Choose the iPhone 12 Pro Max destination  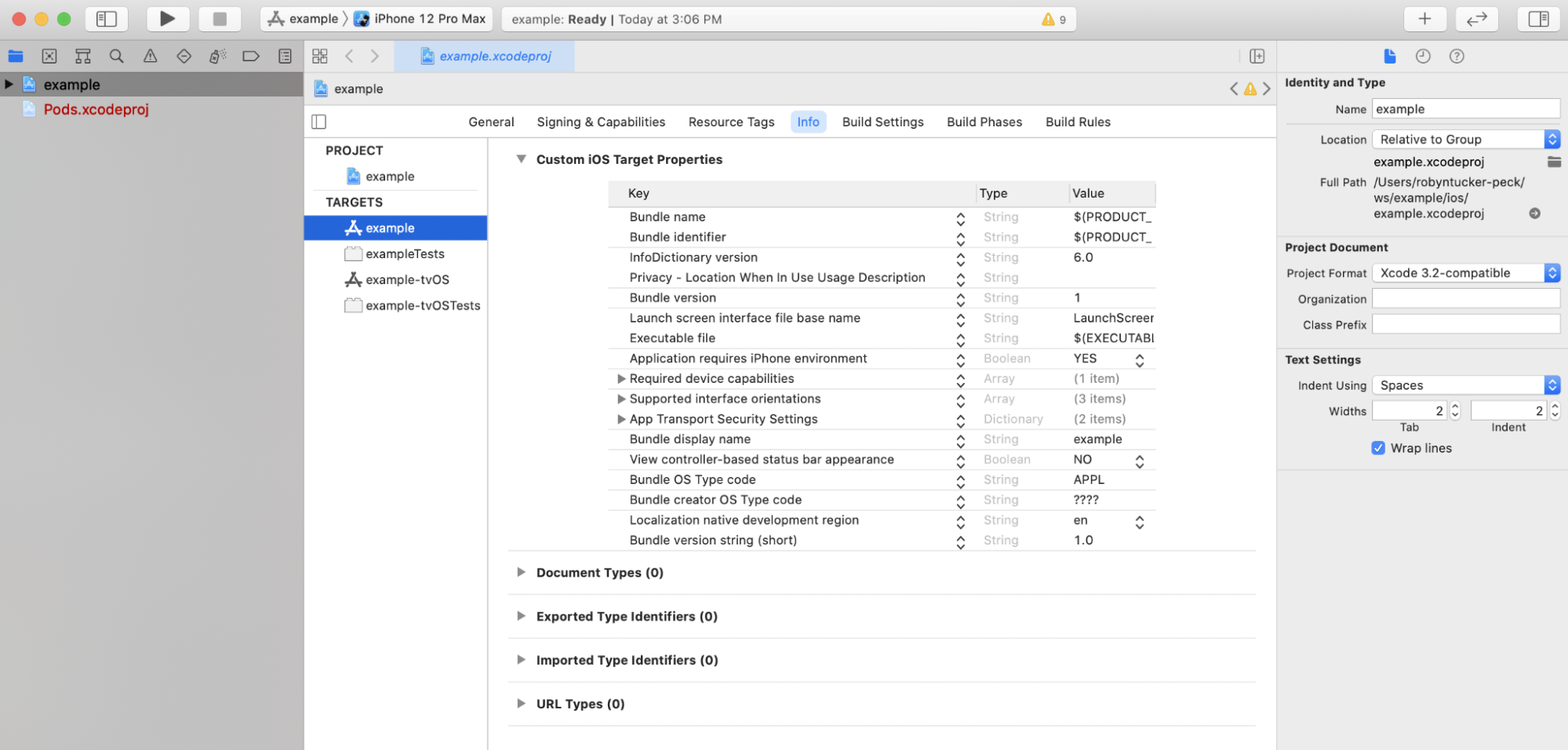(x=420, y=19)
